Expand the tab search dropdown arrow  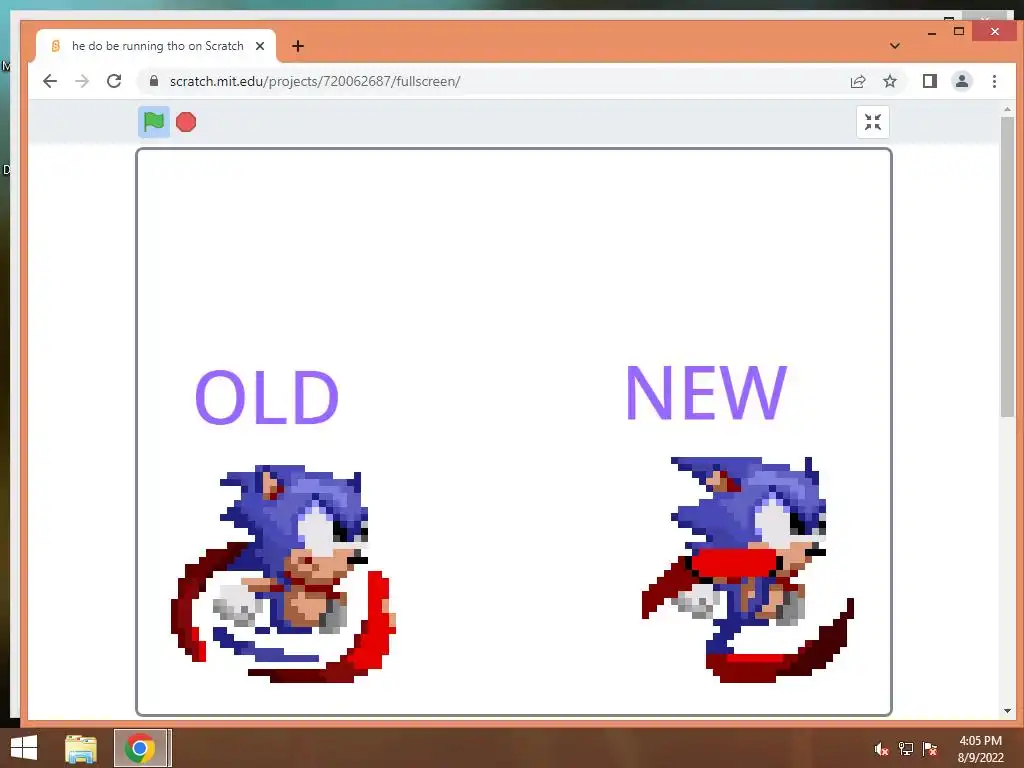(x=895, y=46)
